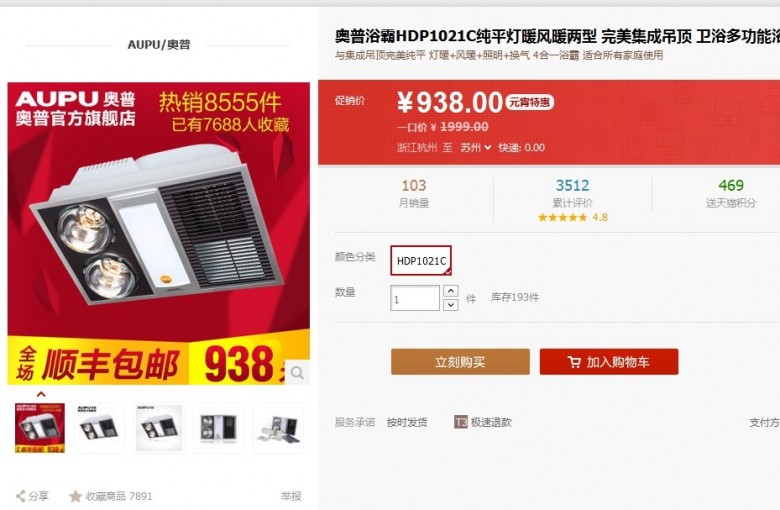Click the magnifier zoom icon on product image

pyautogui.click(x=297, y=372)
